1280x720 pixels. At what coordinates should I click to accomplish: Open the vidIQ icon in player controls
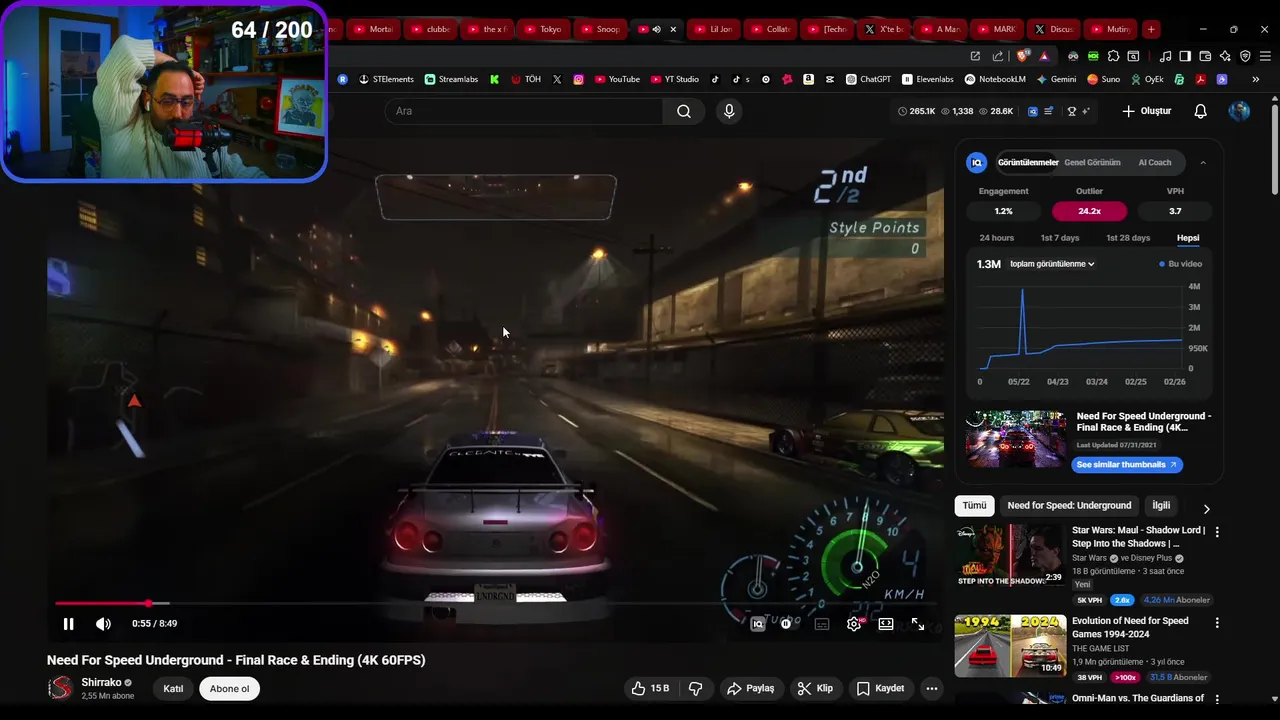(758, 624)
